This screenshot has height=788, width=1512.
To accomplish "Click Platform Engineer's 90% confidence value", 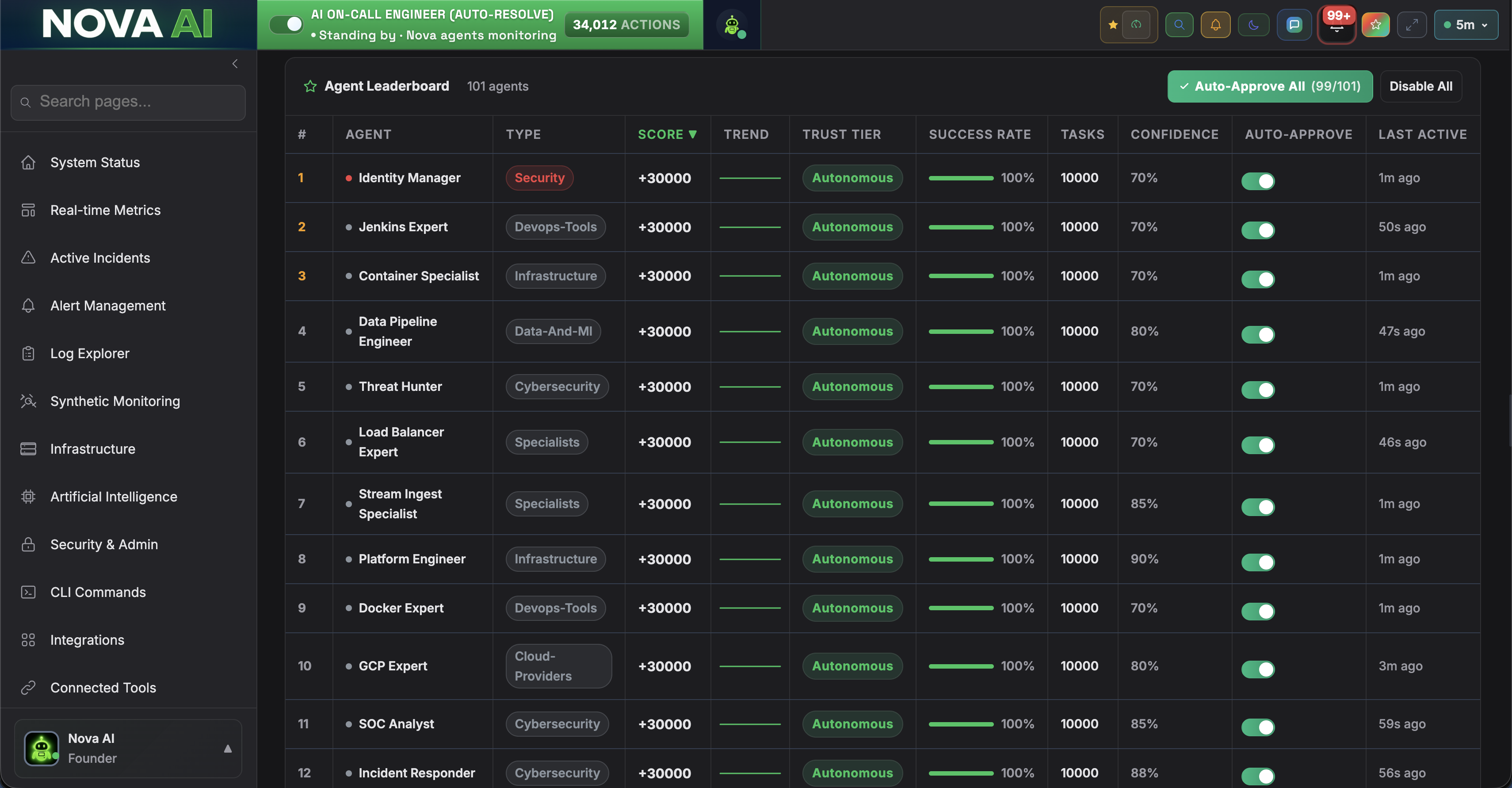I will coord(1145,558).
